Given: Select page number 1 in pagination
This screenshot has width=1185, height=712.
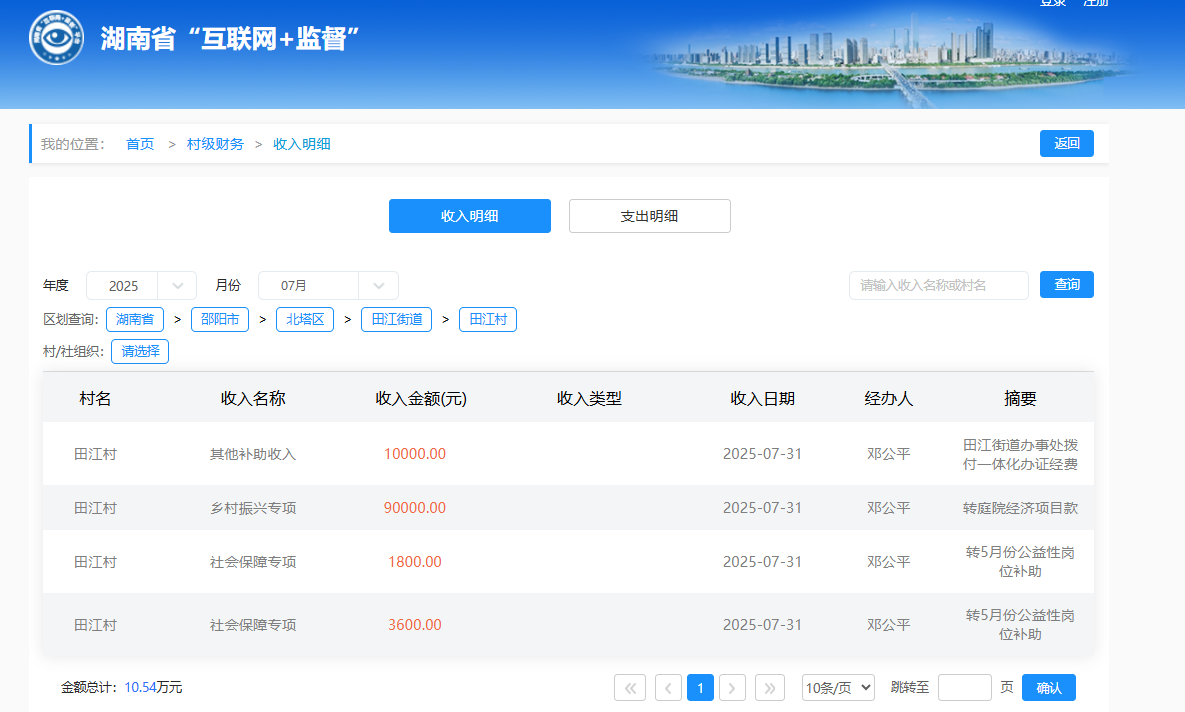Looking at the screenshot, I should tap(701, 688).
